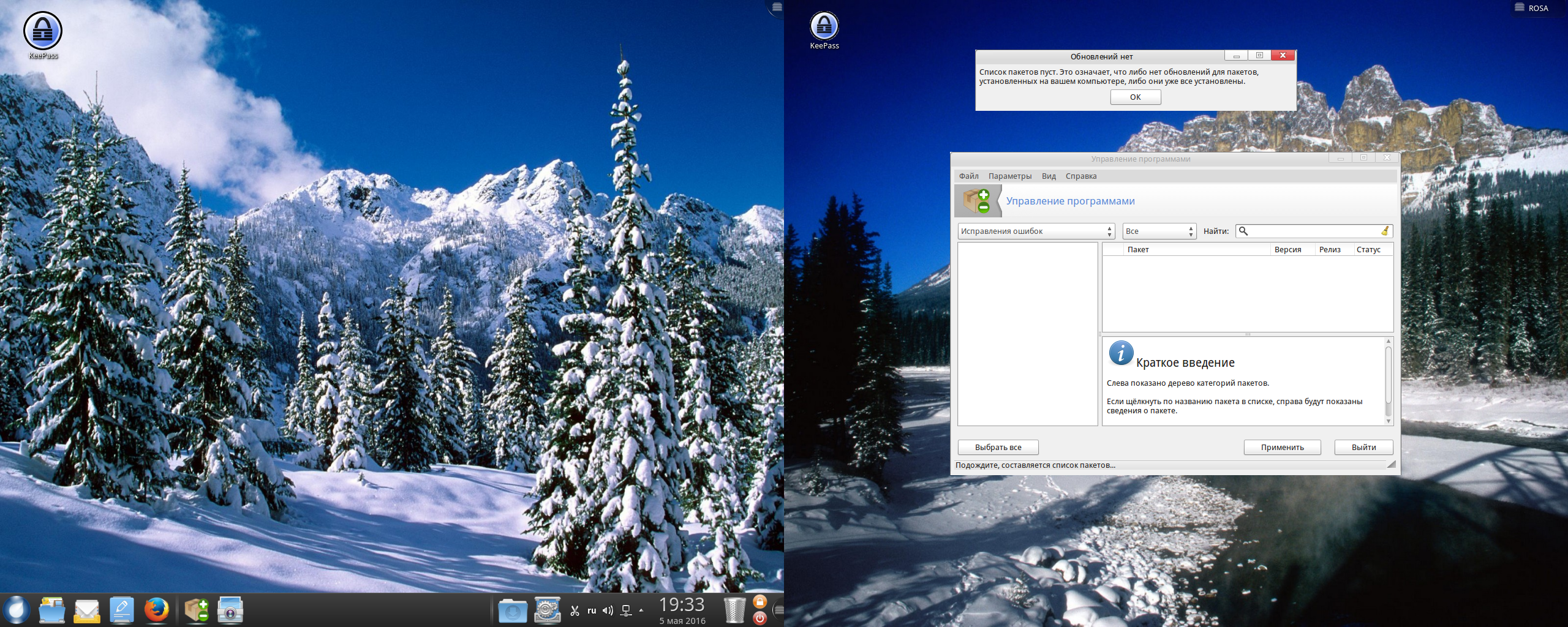The height and width of the screenshot is (627, 1568).
Task: Open the file manager from the panel
Action: 52,610
